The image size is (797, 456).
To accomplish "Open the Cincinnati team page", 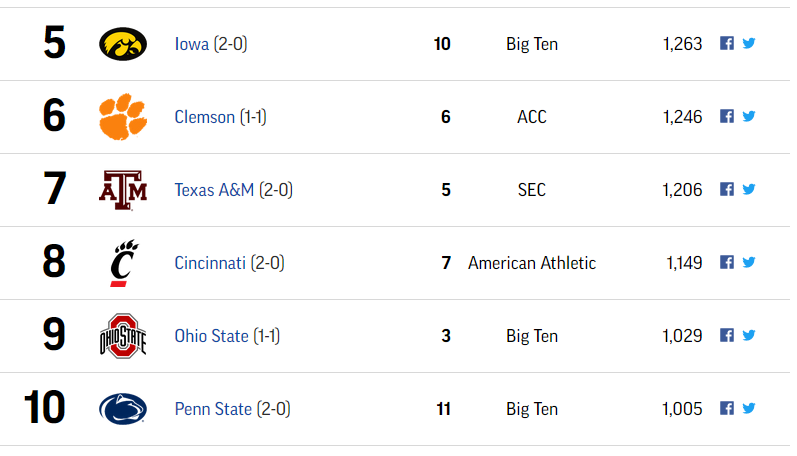I will pyautogui.click(x=210, y=263).
